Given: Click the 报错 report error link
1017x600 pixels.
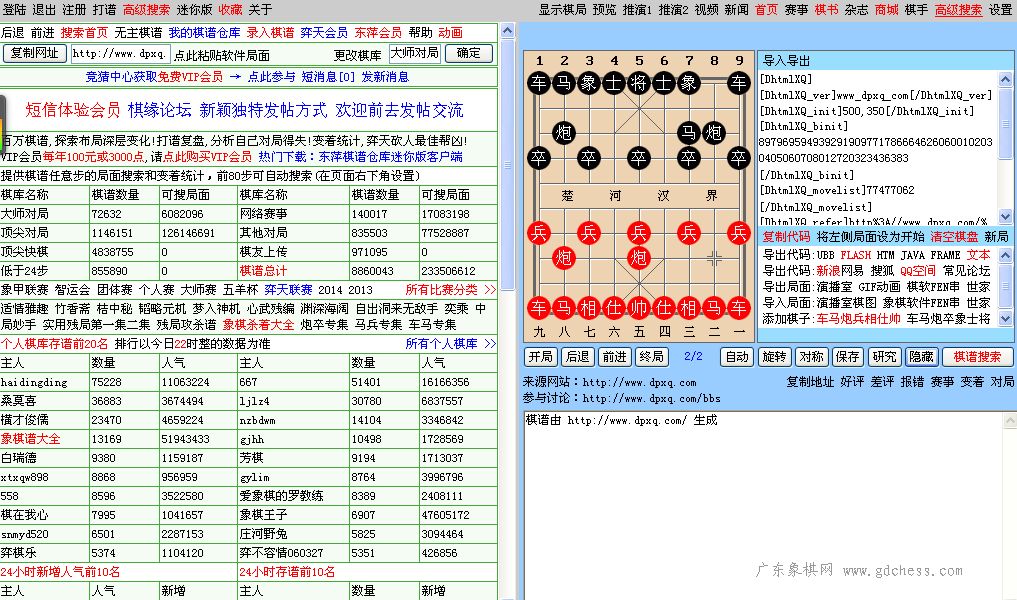Looking at the screenshot, I should 912,382.
